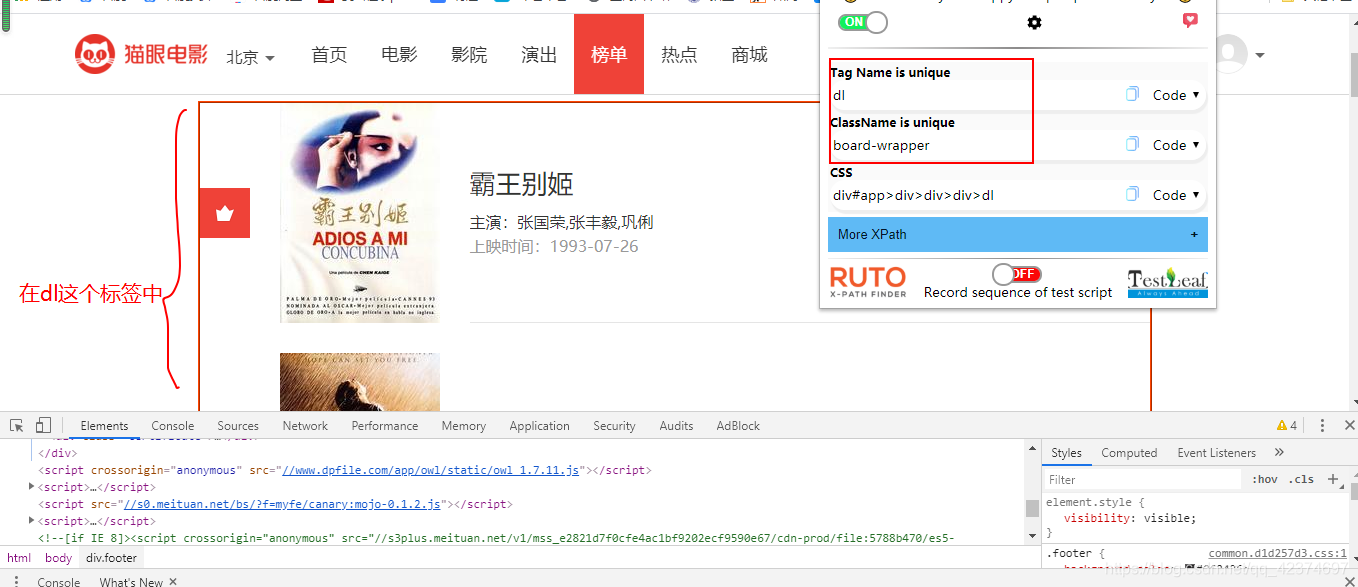Switch to the DevTools AdBlock tab
This screenshot has height=587, width=1358.
tap(738, 425)
